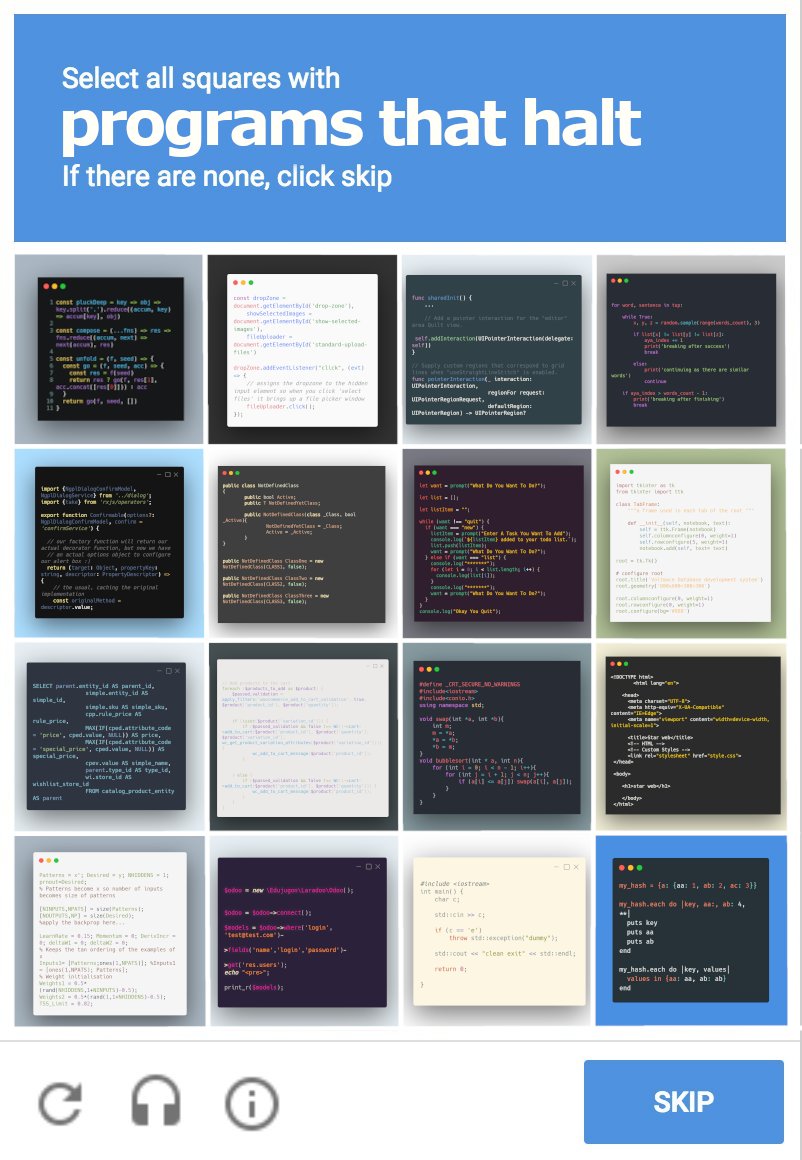Viewport: 802px width, 1160px height.
Task: Select the C++ bubblesort code tile
Action: pyautogui.click(x=496, y=737)
